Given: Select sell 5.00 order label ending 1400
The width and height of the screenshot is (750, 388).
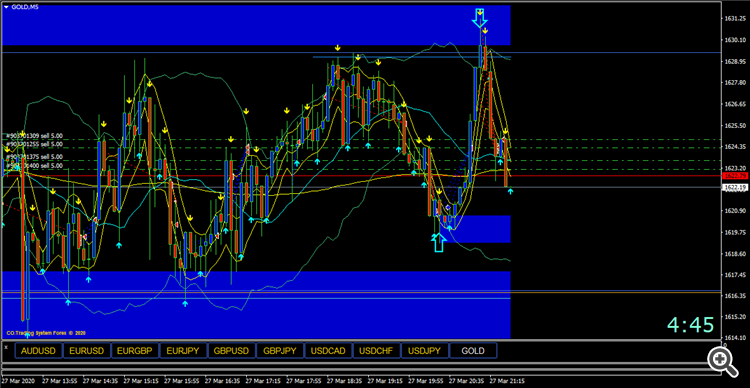Looking at the screenshot, I should 34,166.
